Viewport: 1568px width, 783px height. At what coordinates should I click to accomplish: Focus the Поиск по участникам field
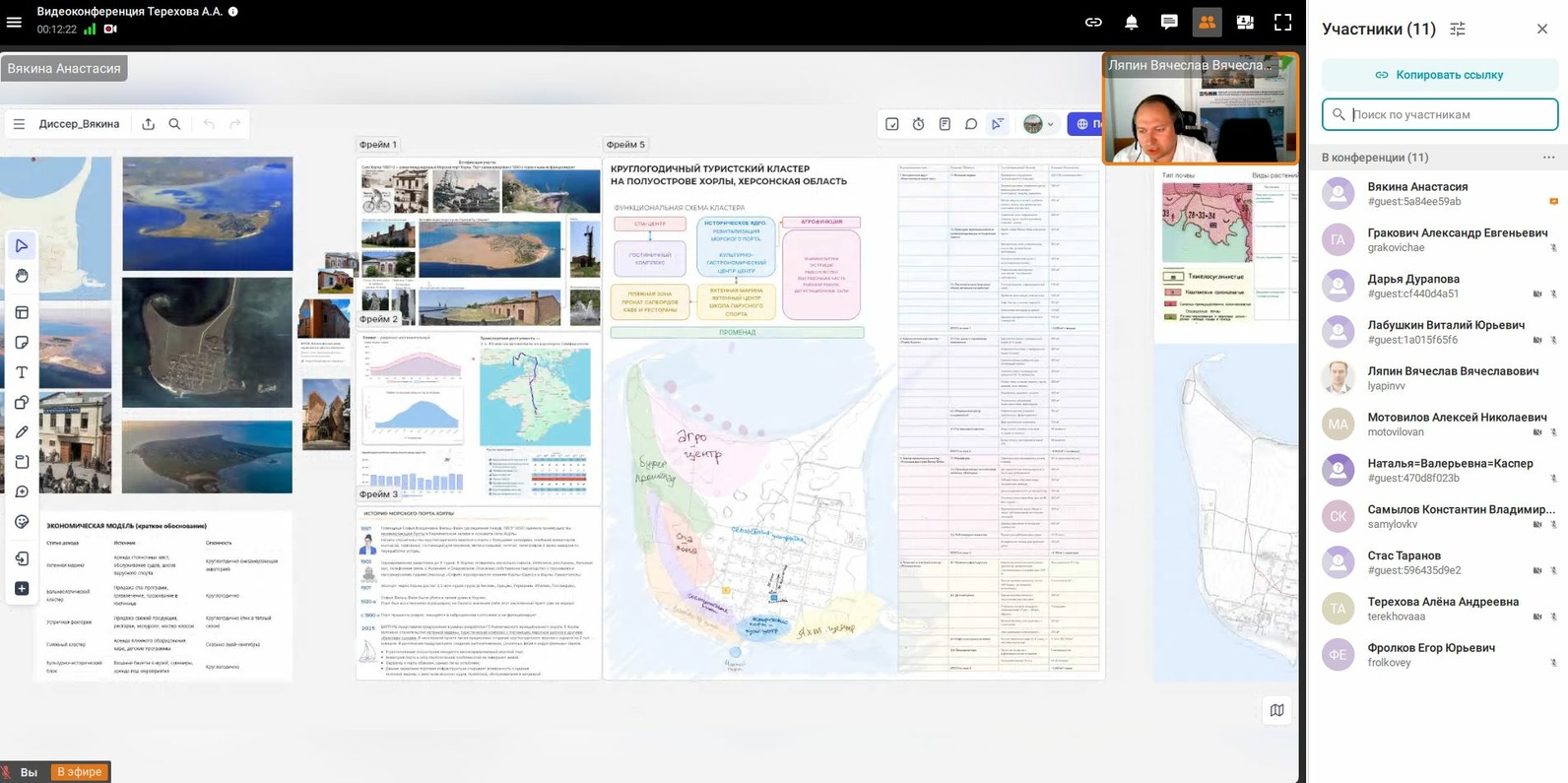[x=1439, y=114]
